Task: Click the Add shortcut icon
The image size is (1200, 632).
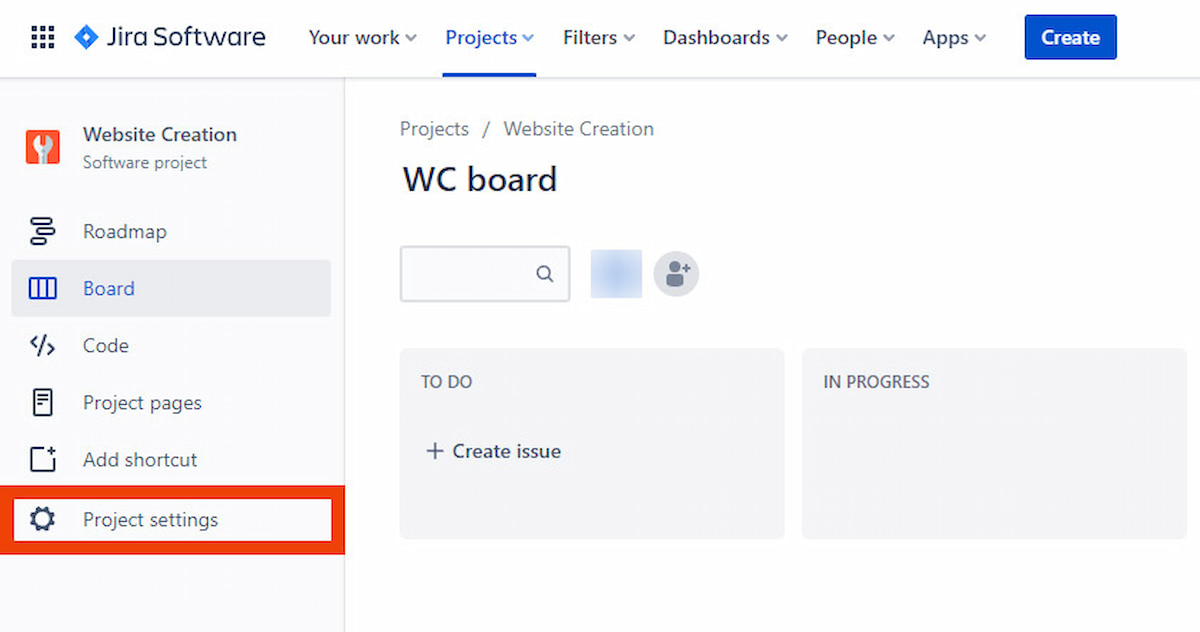Action: point(44,459)
